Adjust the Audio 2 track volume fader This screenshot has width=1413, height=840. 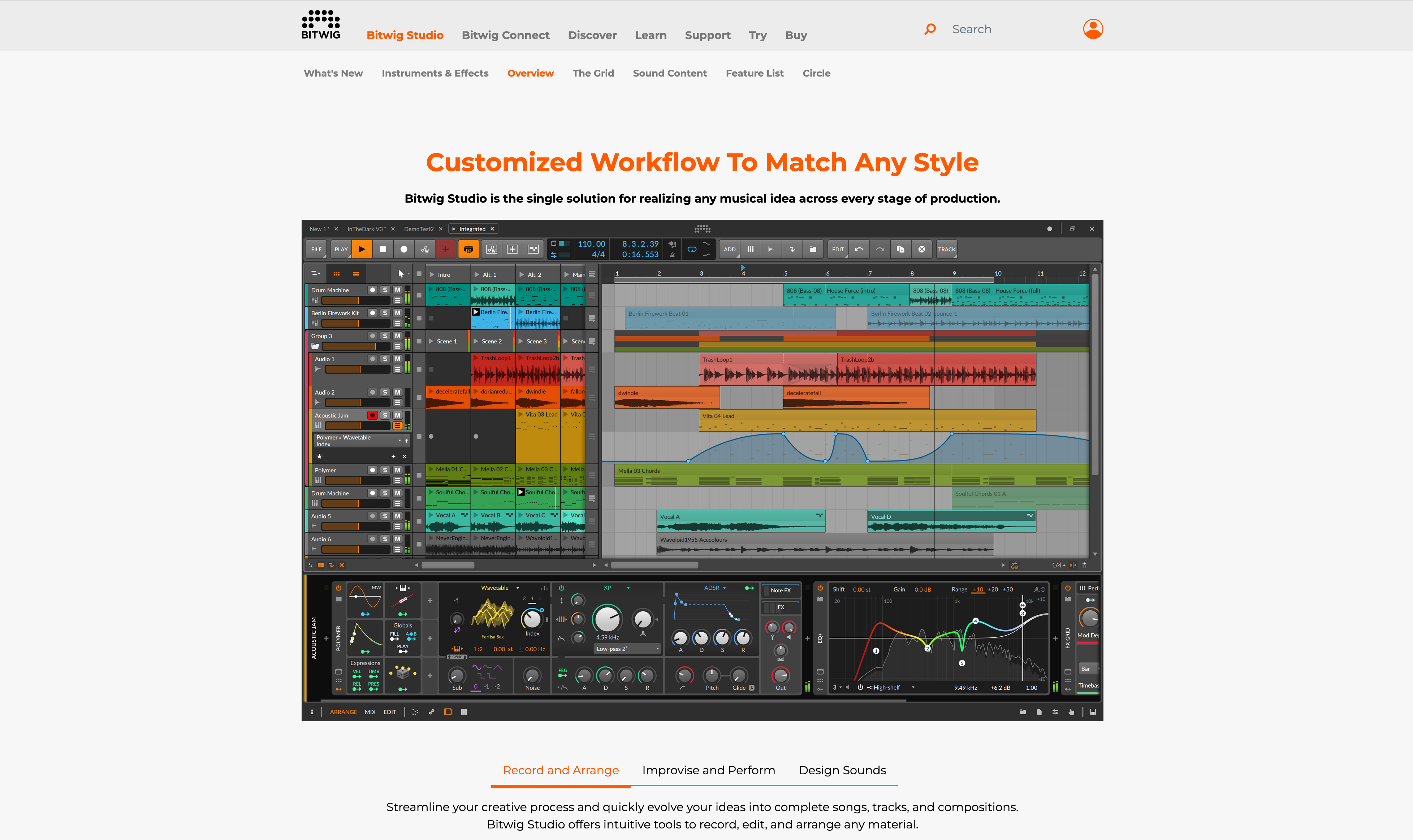click(x=357, y=402)
